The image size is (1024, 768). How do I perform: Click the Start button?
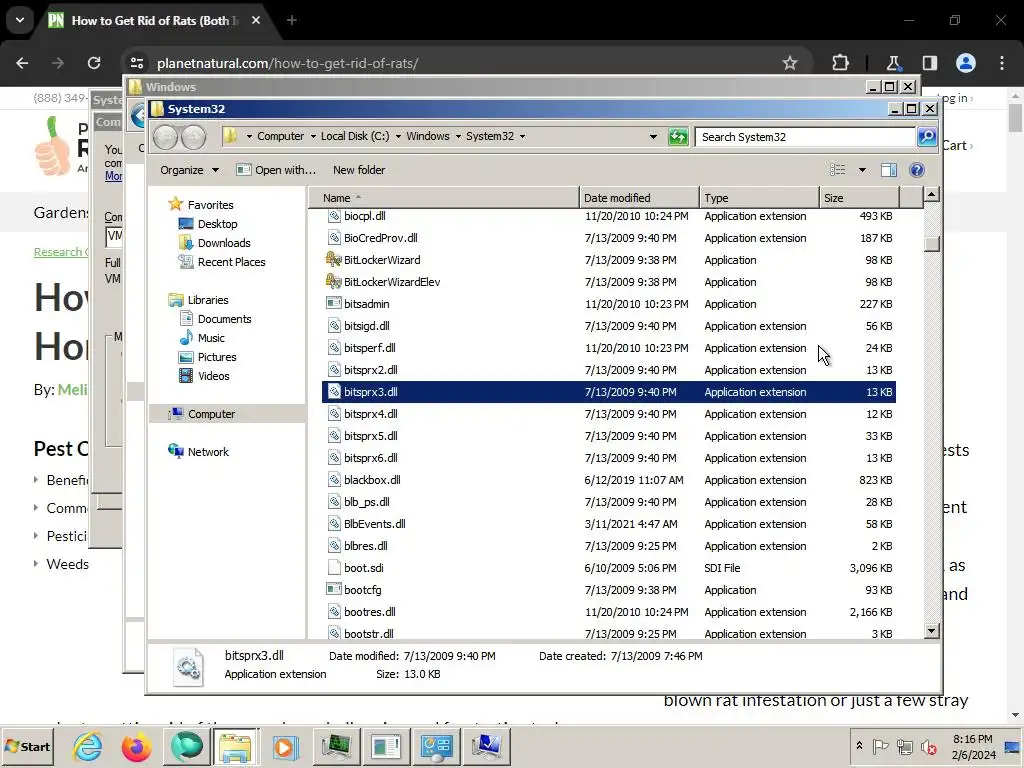[27, 746]
